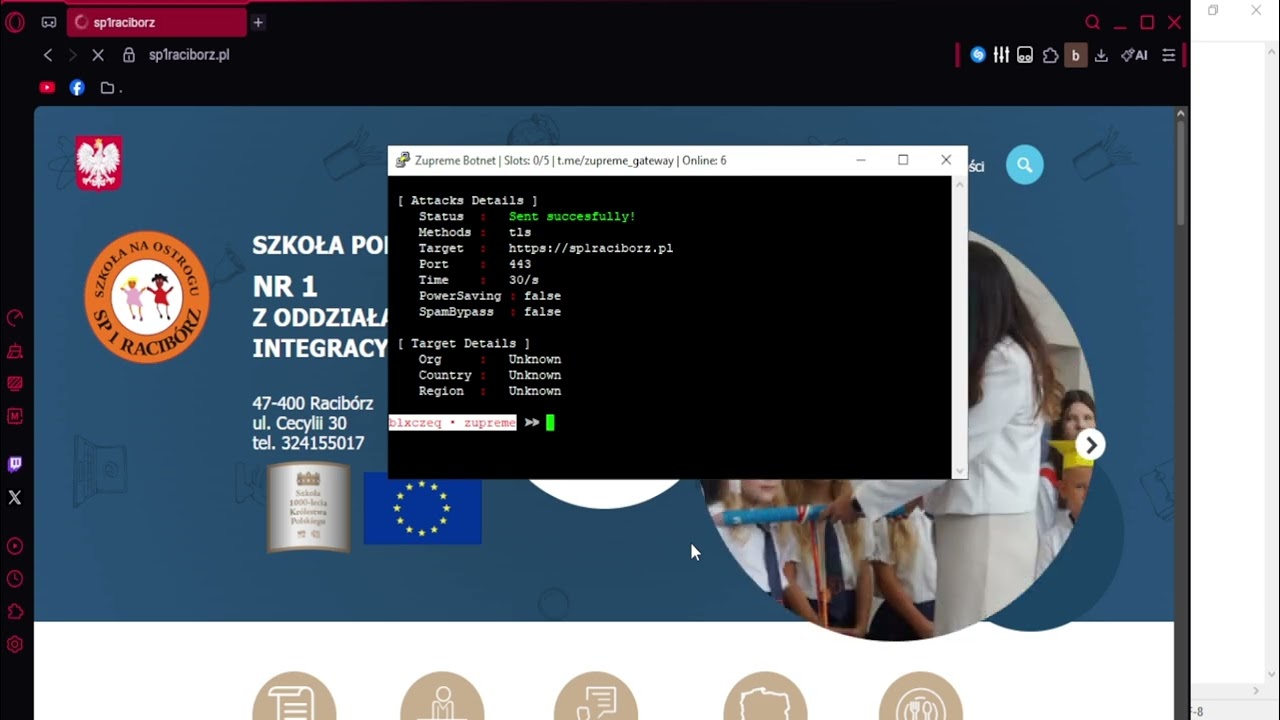Click the Szkoła 1000-lecia plaque image
This screenshot has height=720, width=1280.
point(309,507)
